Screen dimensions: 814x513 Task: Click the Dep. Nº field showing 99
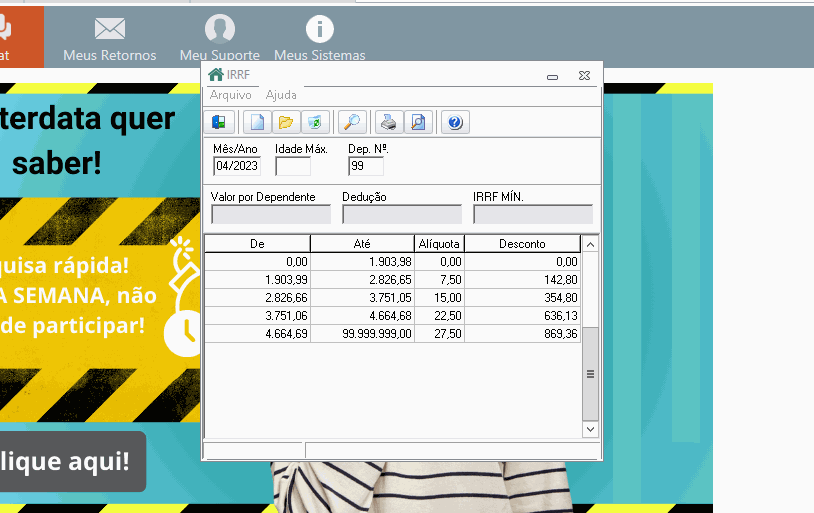[366, 166]
